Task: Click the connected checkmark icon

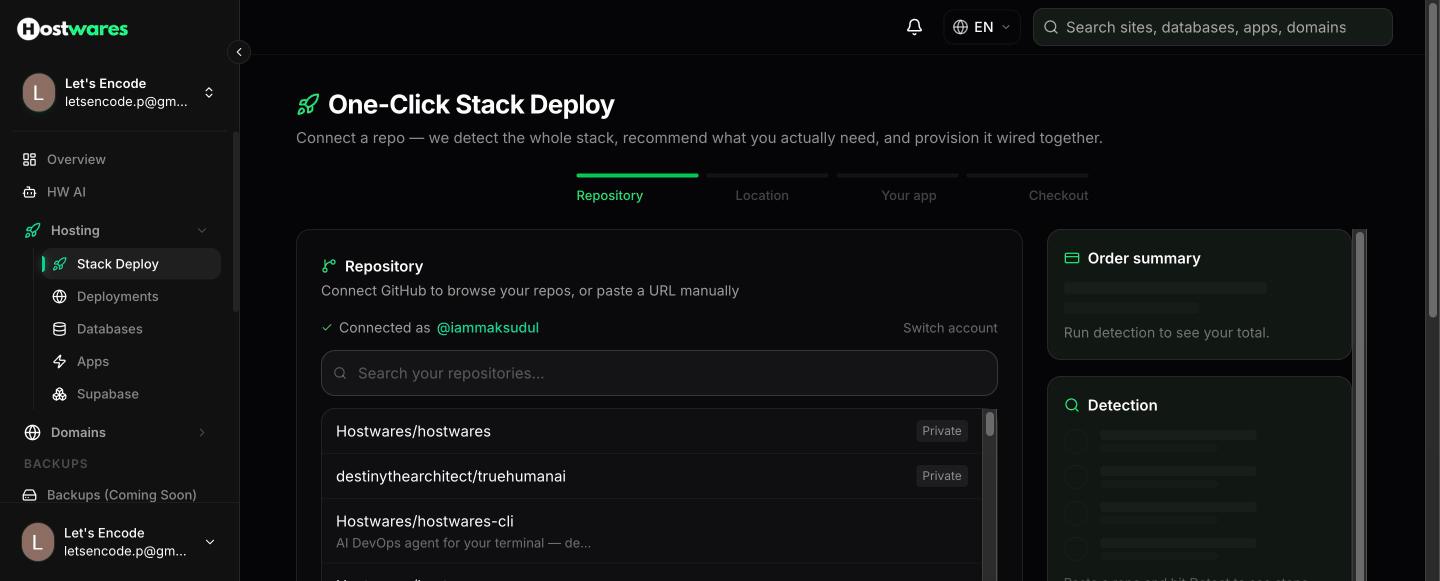Action: (327, 328)
